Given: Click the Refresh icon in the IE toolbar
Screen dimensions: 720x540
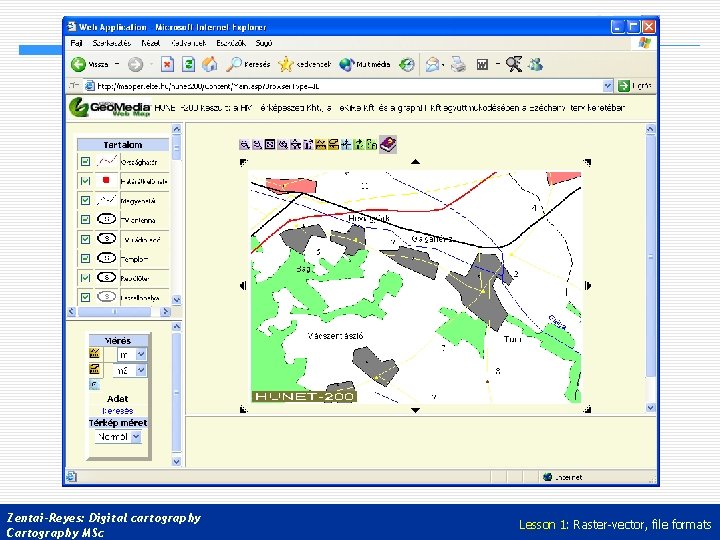Looking at the screenshot, I should (x=188, y=65).
